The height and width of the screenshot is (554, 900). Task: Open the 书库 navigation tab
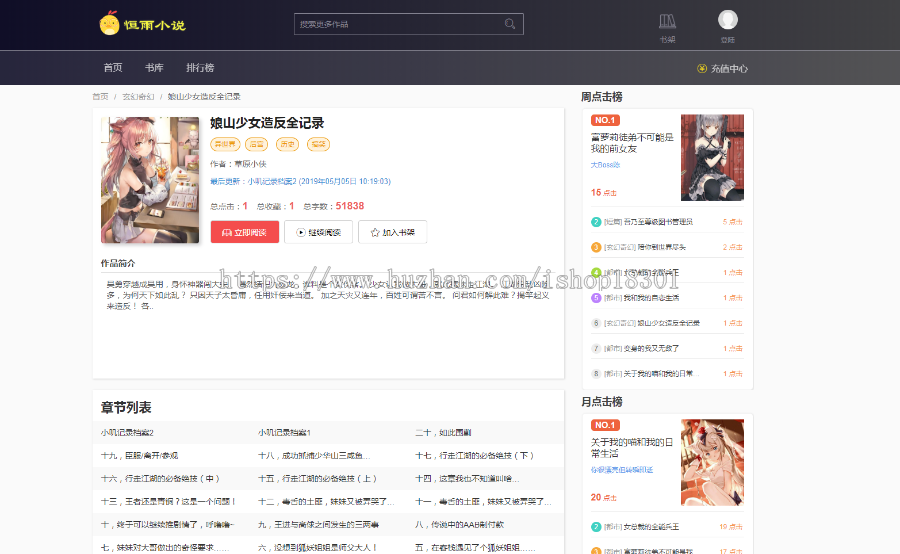(x=154, y=68)
